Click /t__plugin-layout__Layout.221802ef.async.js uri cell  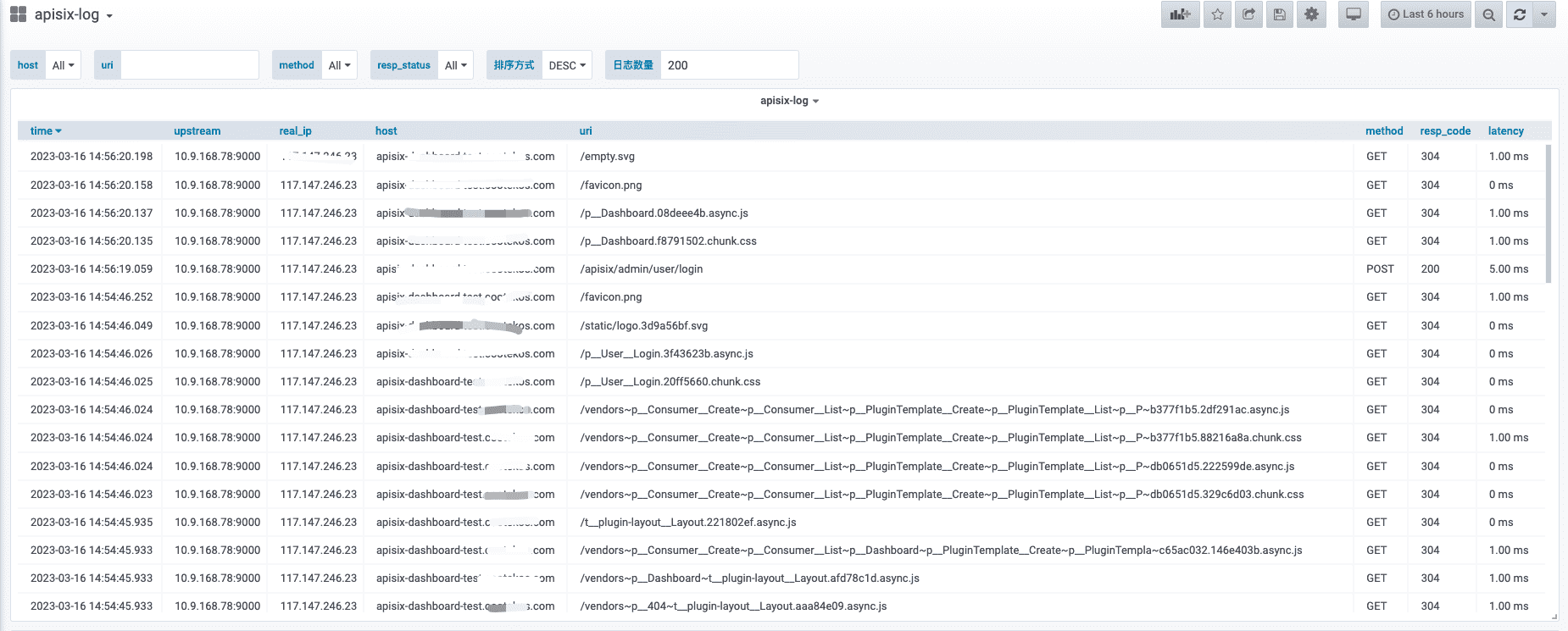pos(961,523)
